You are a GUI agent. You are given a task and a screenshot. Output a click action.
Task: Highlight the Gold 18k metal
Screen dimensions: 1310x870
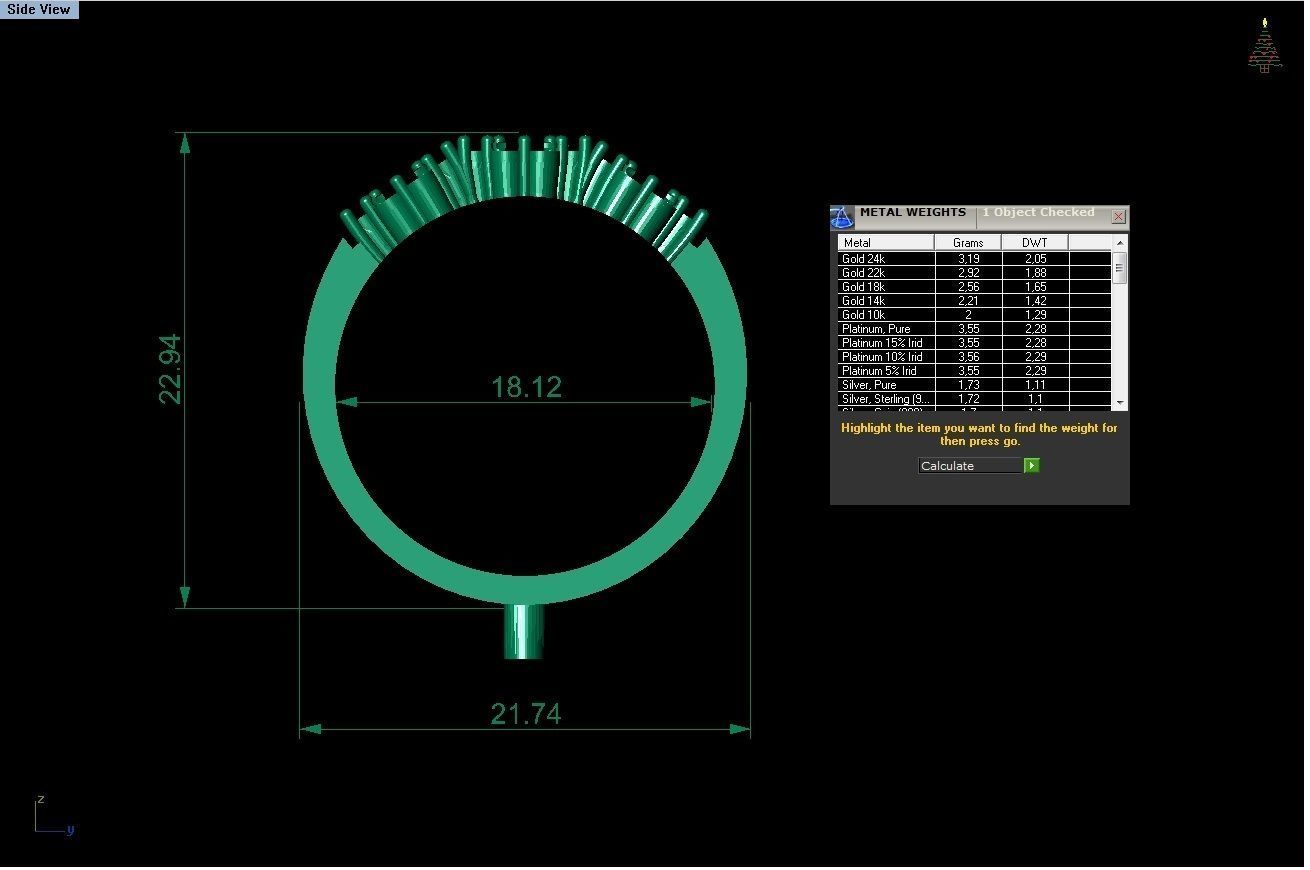pyautogui.click(x=975, y=287)
